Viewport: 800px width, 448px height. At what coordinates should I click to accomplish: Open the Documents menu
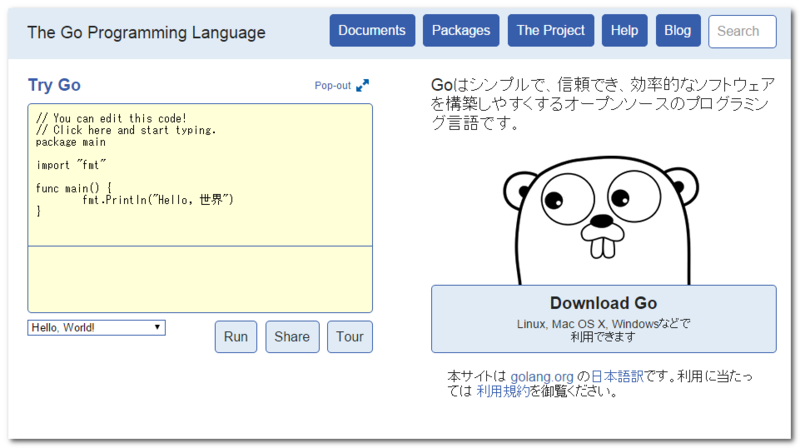(372, 31)
